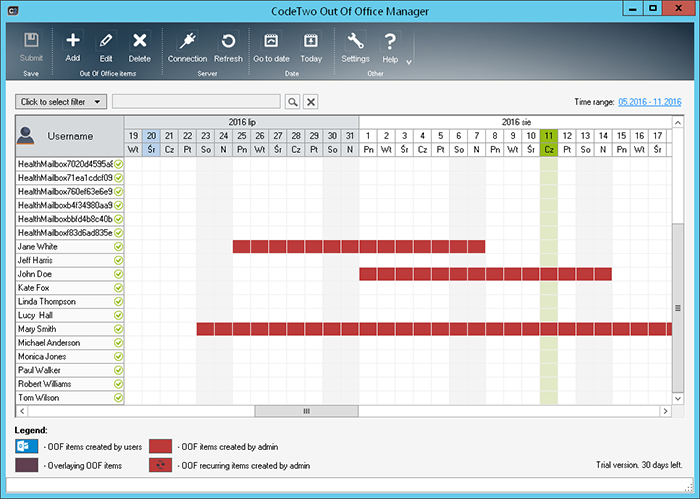Select the Jeff Harris user row
Image resolution: width=700 pixels, height=499 pixels.
tap(70, 260)
